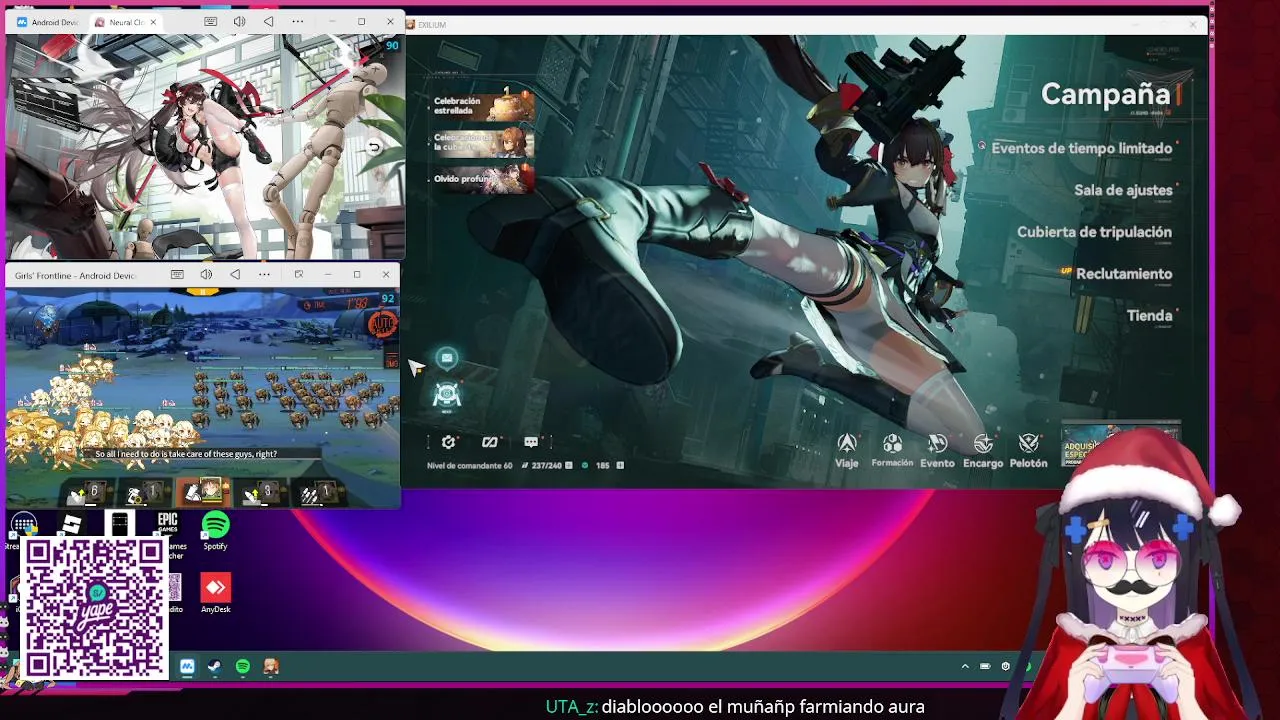1280x720 pixels.
Task: Open the Viaje icon
Action: click(847, 450)
